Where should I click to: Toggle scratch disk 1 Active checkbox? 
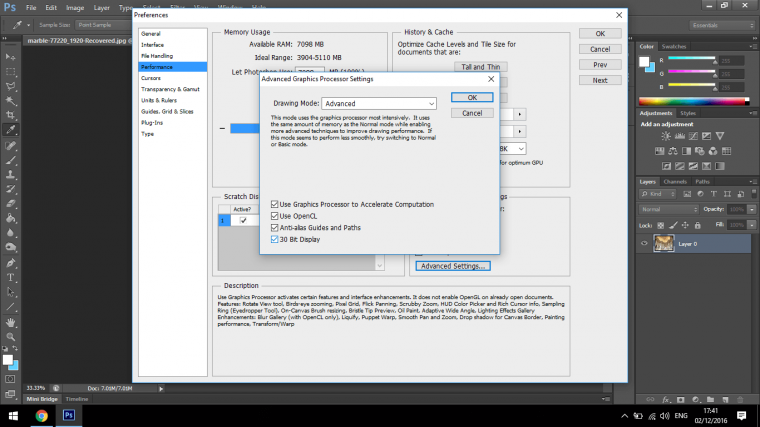coord(243,220)
